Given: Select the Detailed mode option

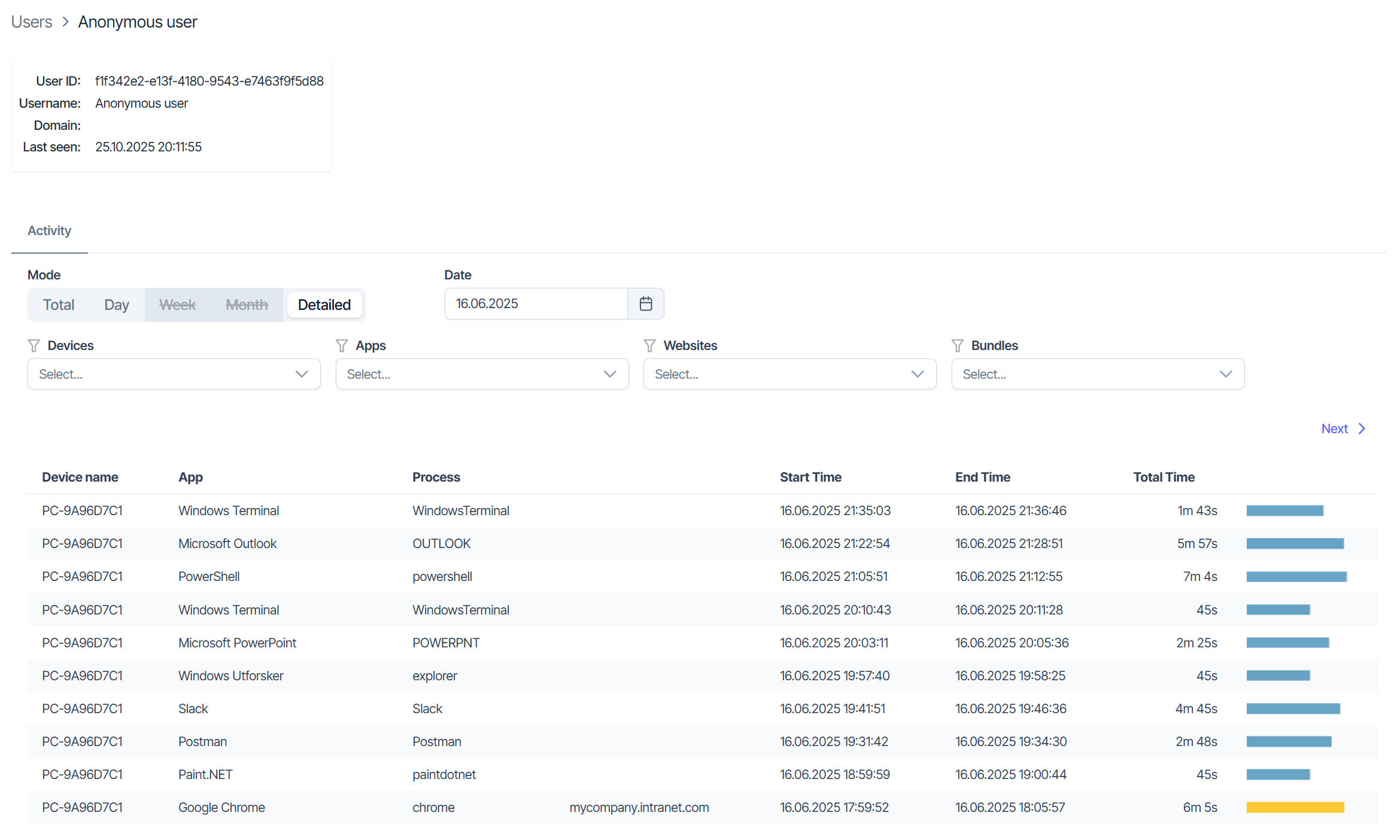Looking at the screenshot, I should [x=324, y=305].
